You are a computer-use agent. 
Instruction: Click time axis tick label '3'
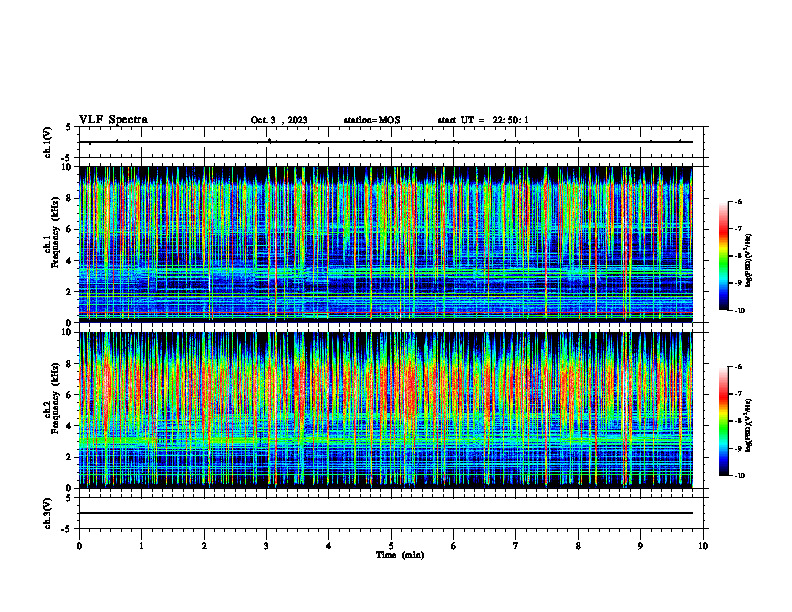tap(266, 546)
